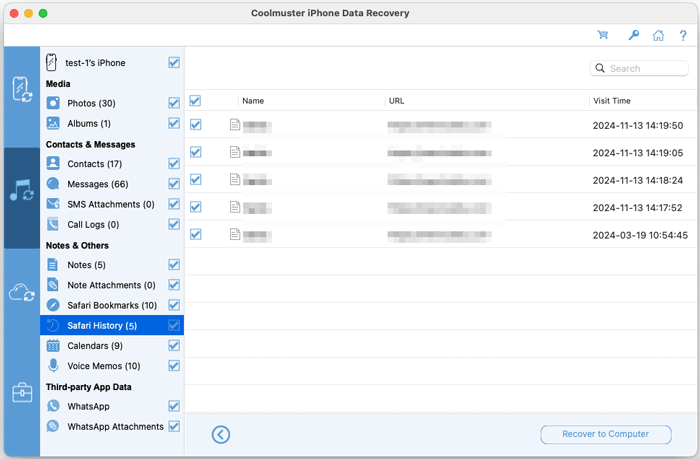
Task: Toggle the WhatsApp checkbox
Action: pos(174,406)
